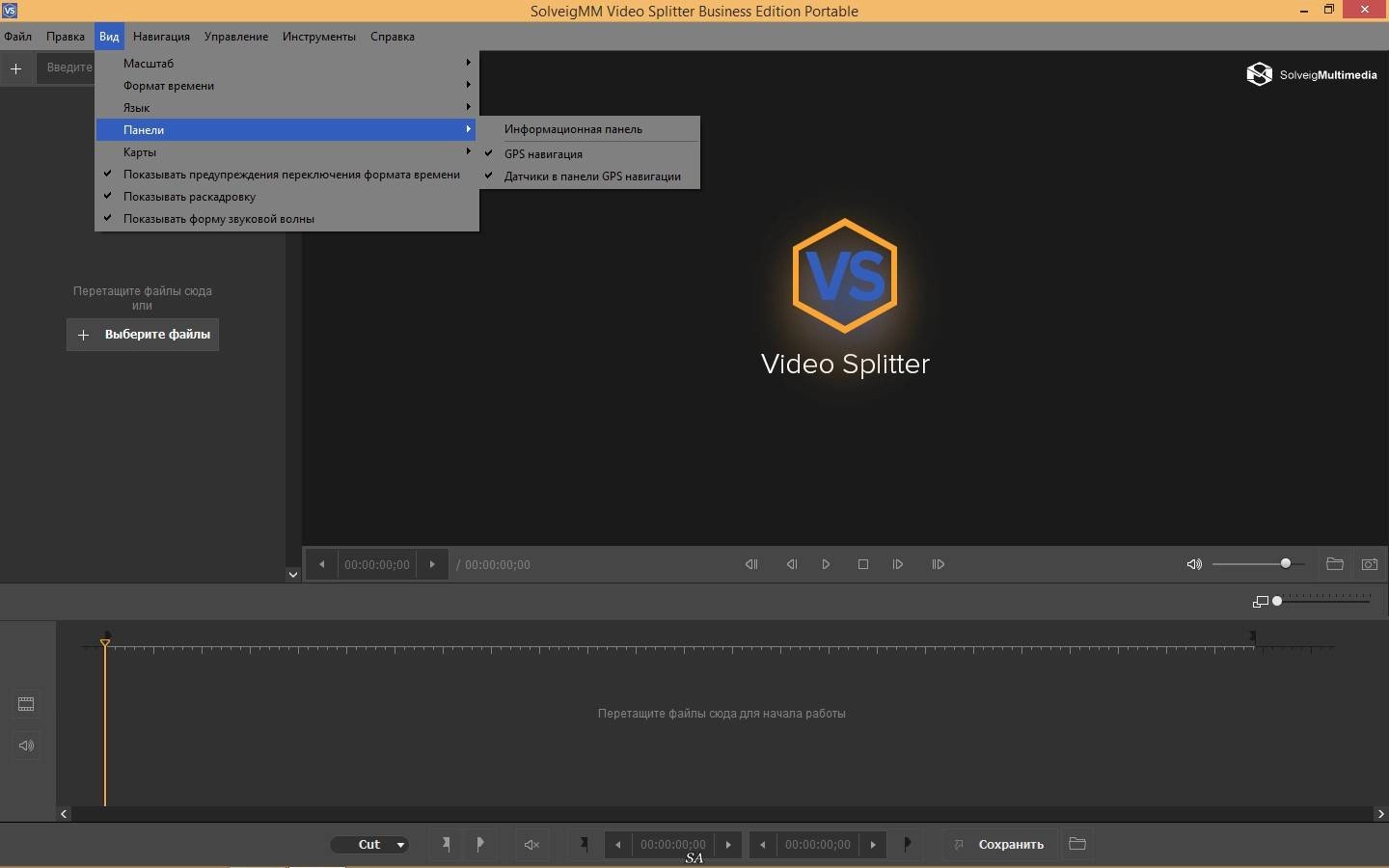Toggle GPS навигация panel checkbox

pyautogui.click(x=589, y=153)
